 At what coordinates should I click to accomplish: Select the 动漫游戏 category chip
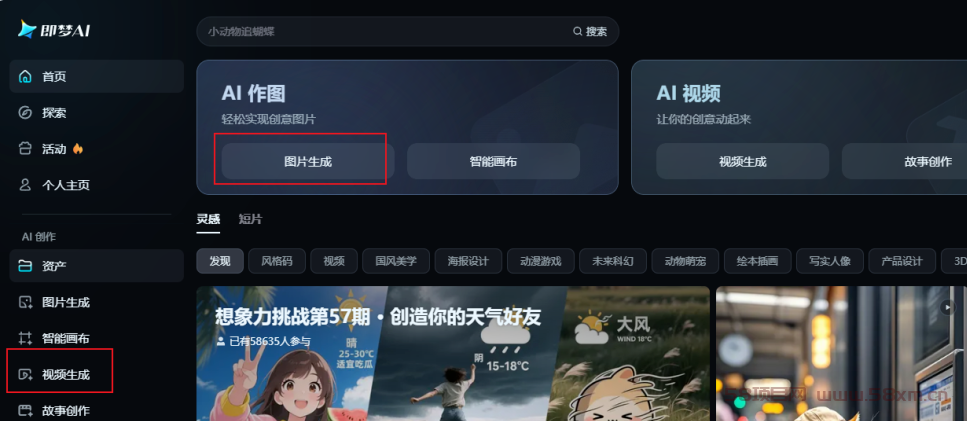tap(540, 261)
